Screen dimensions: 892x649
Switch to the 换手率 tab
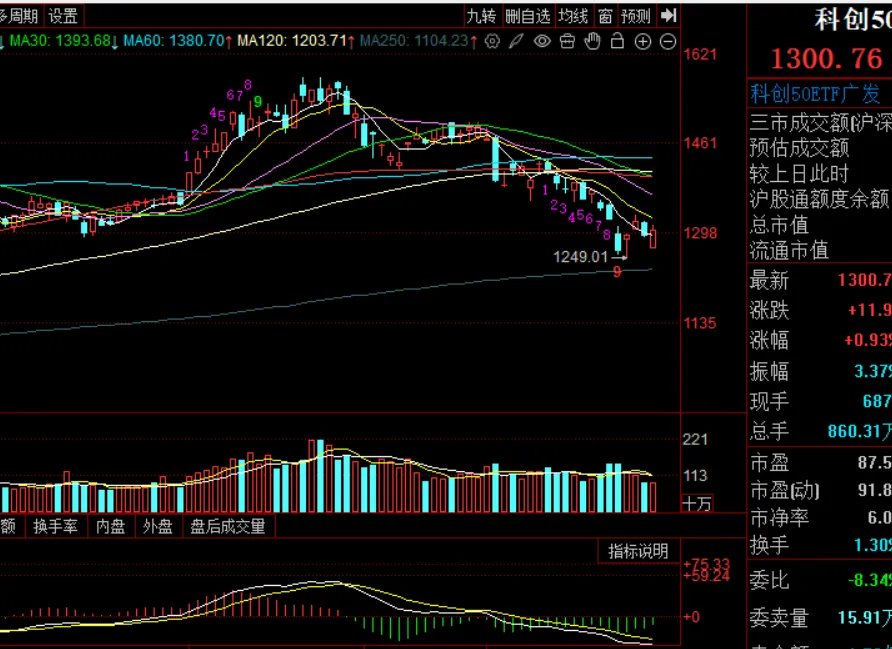pyautogui.click(x=55, y=526)
